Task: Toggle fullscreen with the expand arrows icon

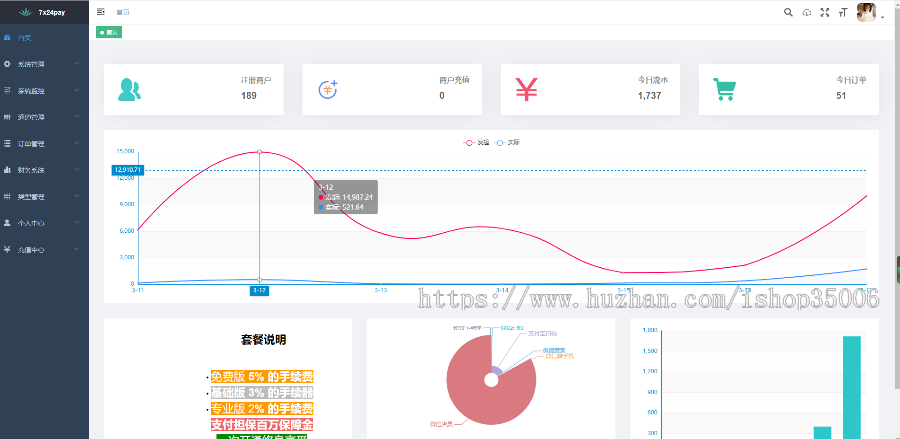Action: tap(825, 13)
